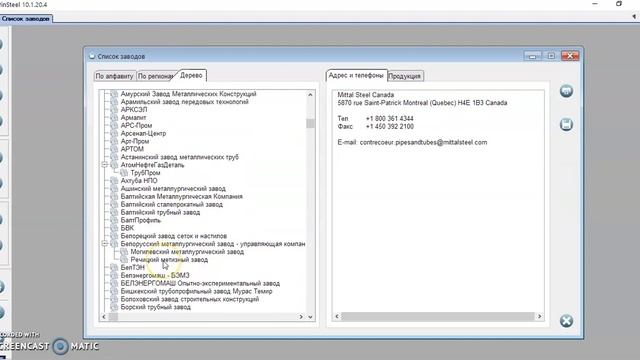Click the tree's vertical scrollbar thumb

point(310,123)
